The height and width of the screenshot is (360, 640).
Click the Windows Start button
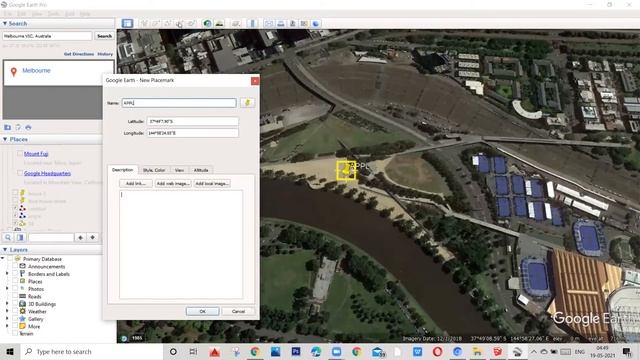(10, 351)
